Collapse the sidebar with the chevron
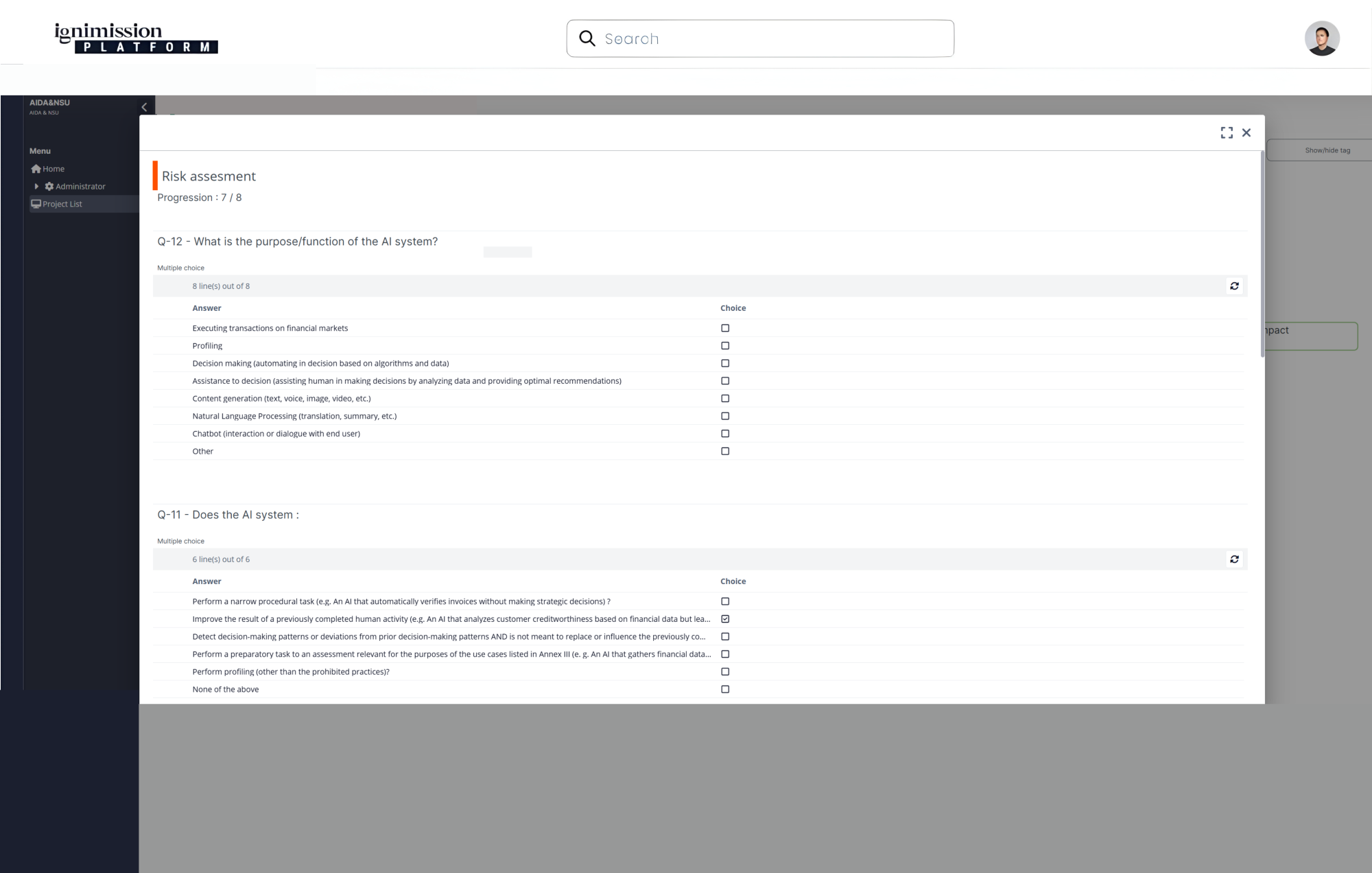The image size is (1372, 873). click(x=144, y=107)
